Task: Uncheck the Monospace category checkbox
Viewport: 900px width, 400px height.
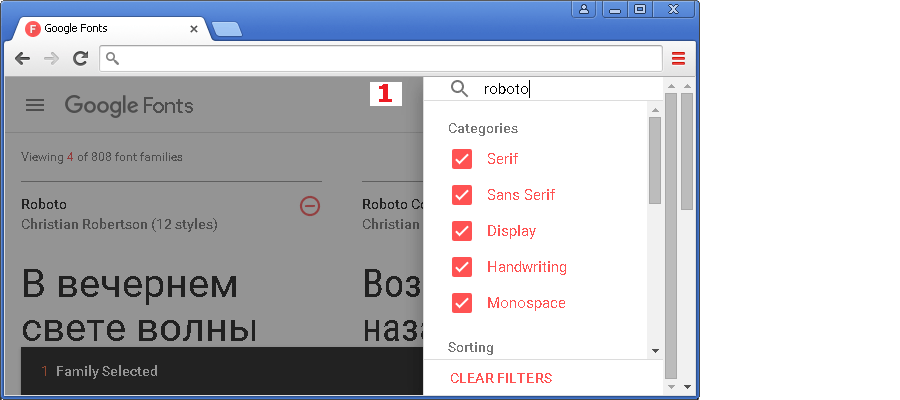Action: pyautogui.click(x=462, y=303)
